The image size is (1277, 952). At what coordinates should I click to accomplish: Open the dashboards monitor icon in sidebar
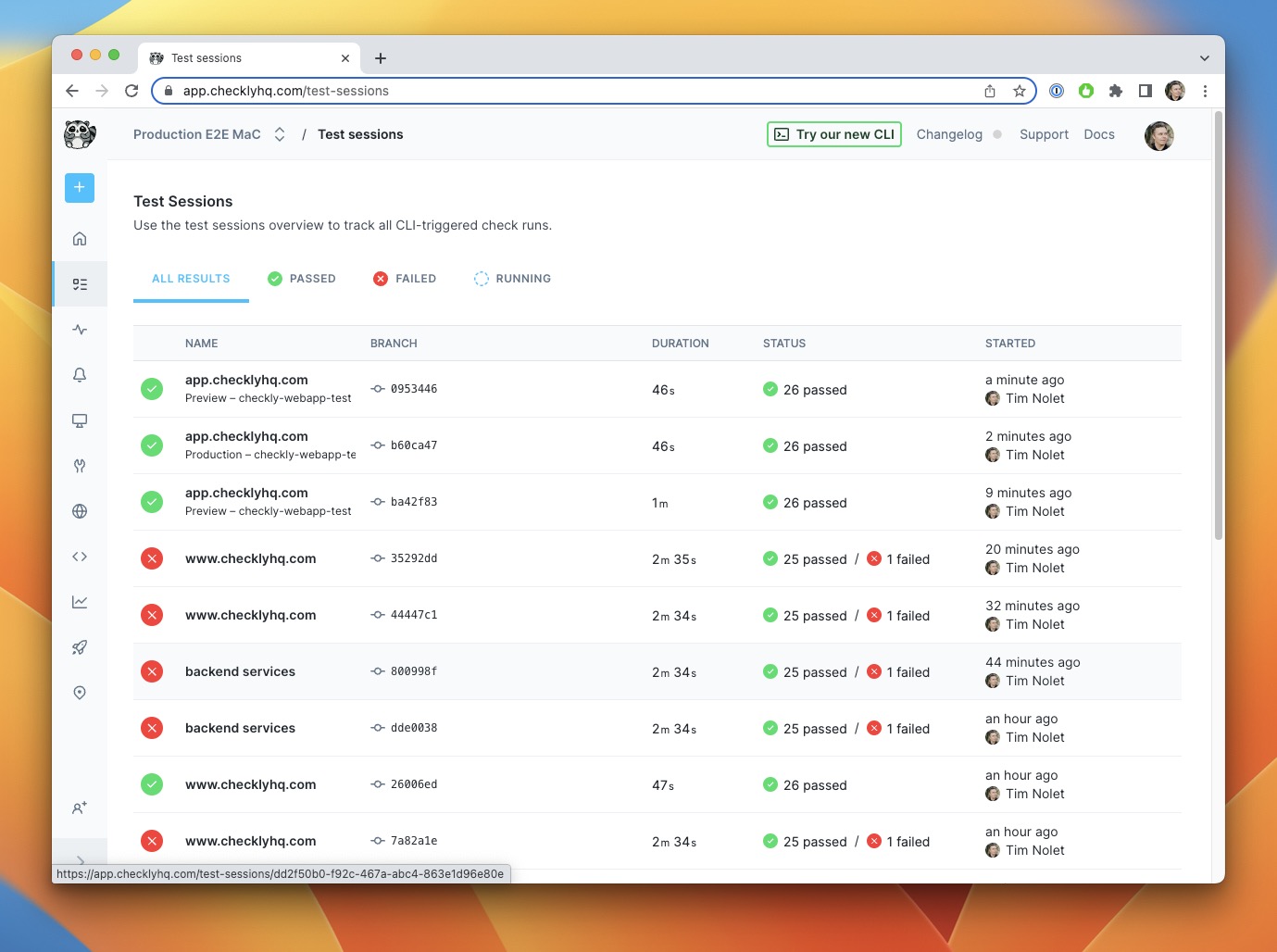point(80,420)
